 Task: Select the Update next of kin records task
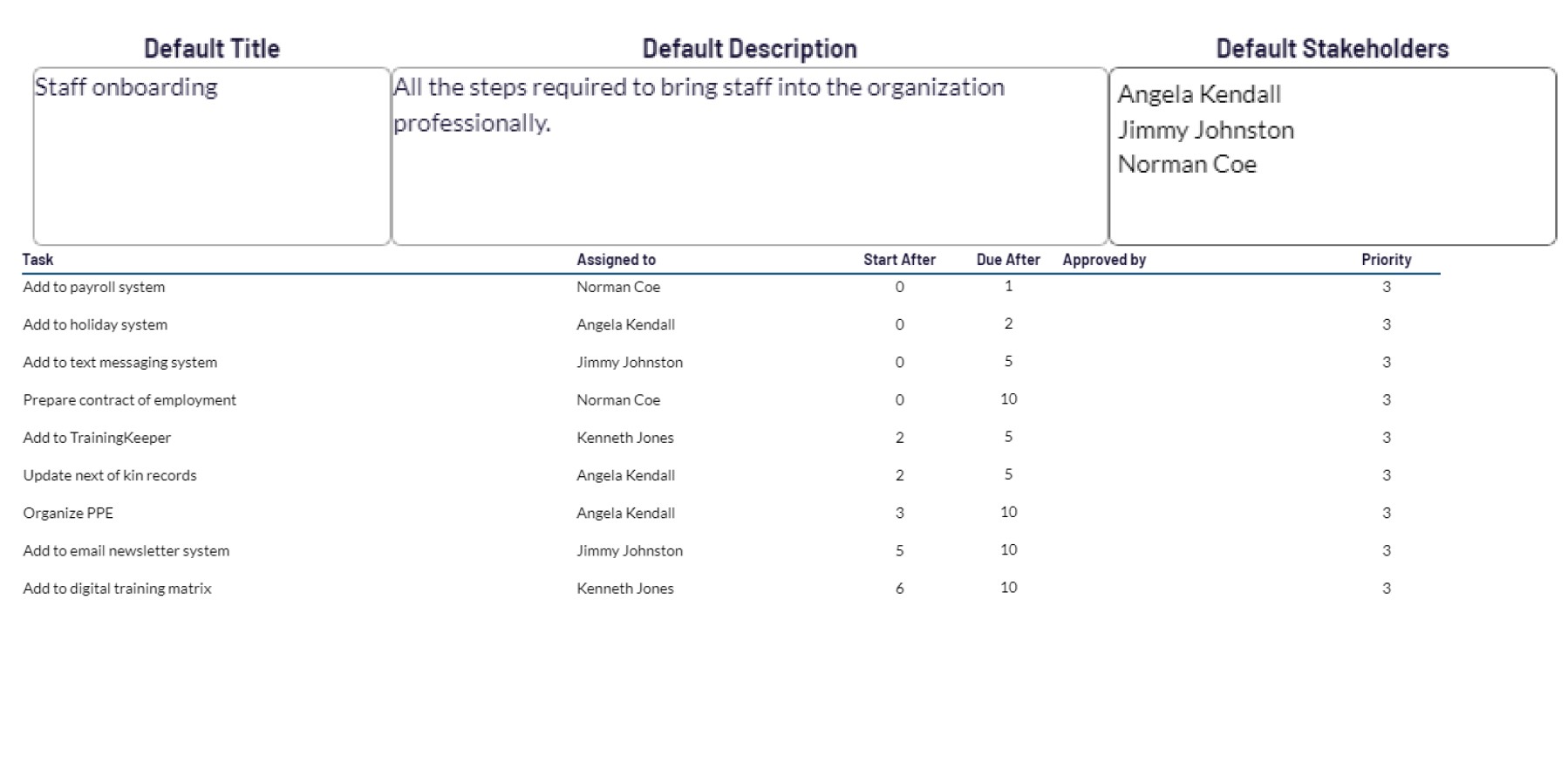pos(110,475)
